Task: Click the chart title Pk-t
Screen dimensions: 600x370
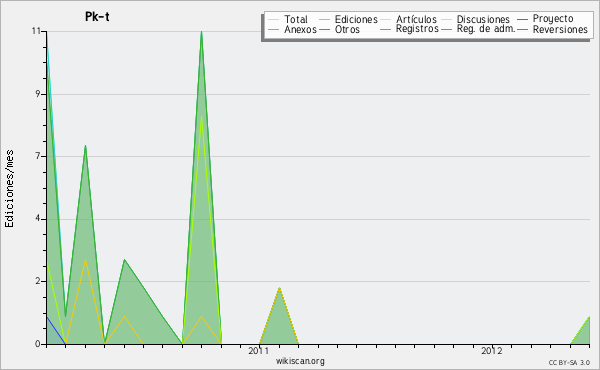Action: pyautogui.click(x=97, y=17)
